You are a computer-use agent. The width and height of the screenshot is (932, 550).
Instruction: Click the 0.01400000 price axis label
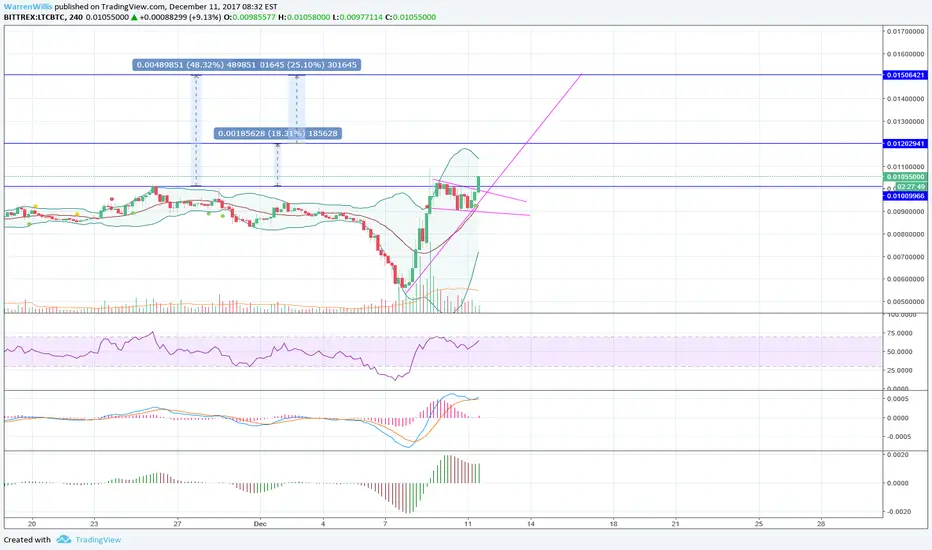click(905, 99)
